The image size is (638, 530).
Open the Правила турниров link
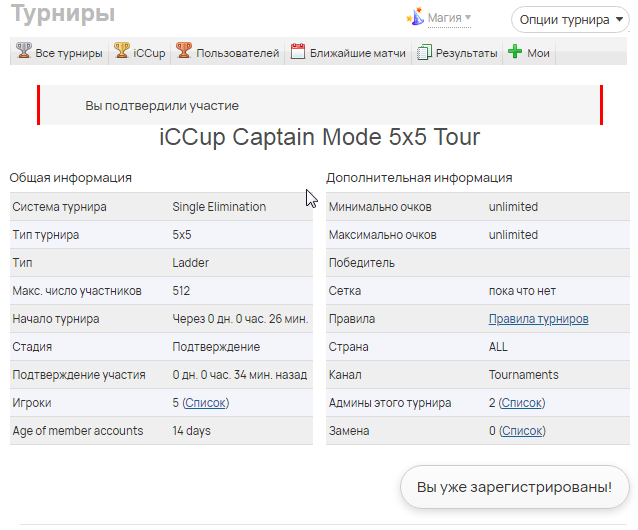point(538,319)
